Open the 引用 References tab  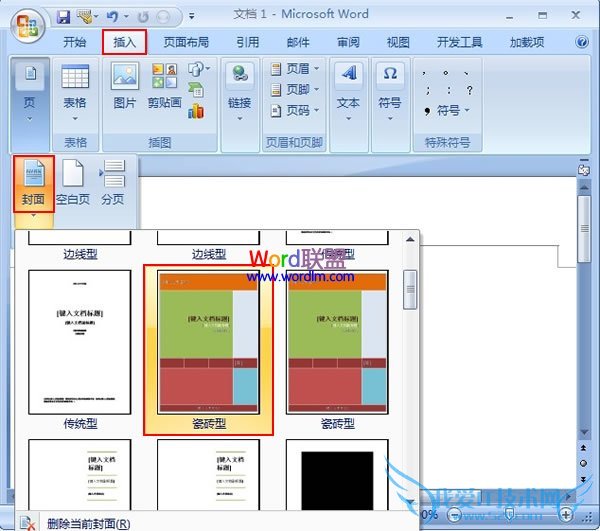click(x=247, y=42)
